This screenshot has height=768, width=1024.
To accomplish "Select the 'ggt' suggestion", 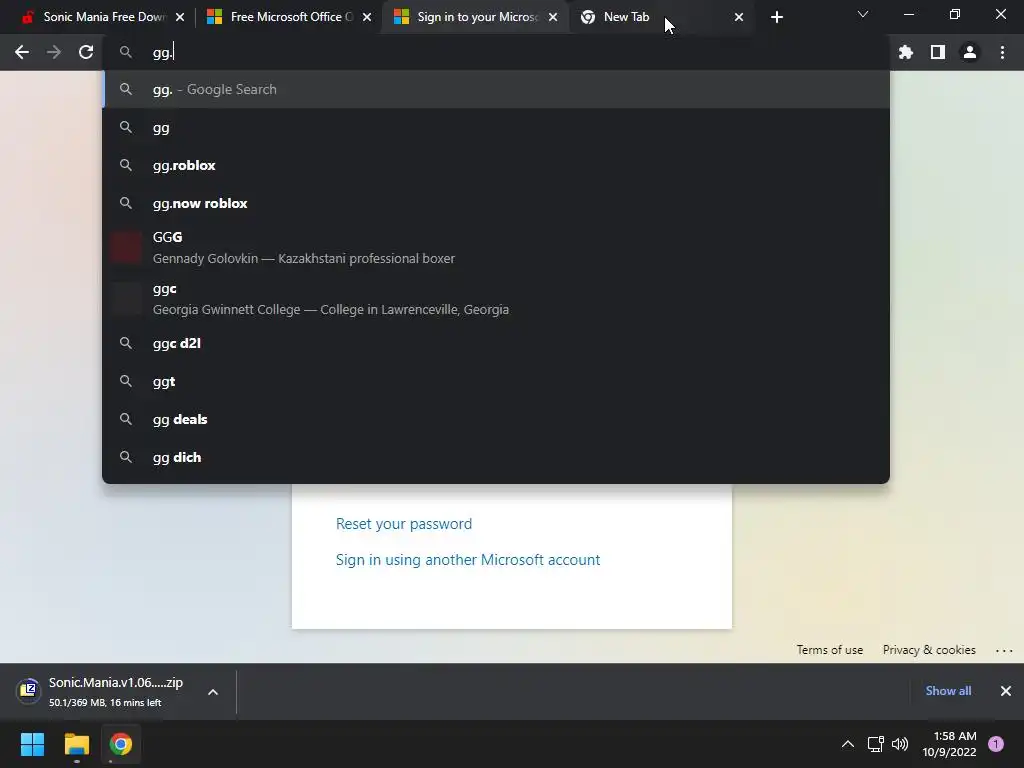I will click(x=496, y=381).
